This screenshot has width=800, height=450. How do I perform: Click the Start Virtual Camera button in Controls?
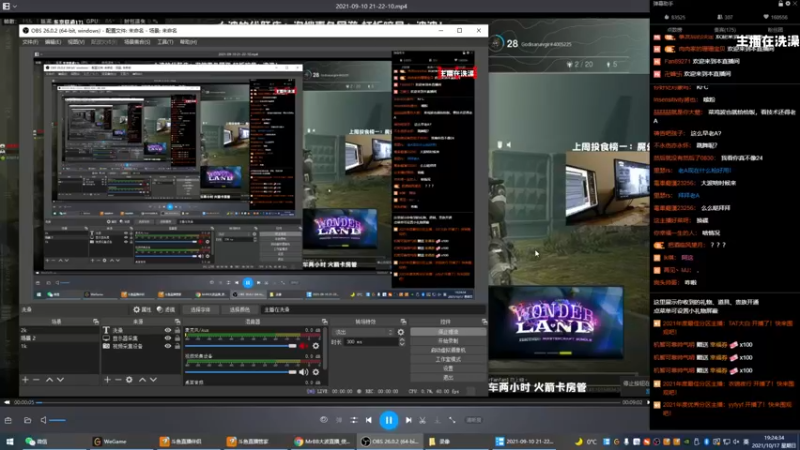[x=448, y=350]
